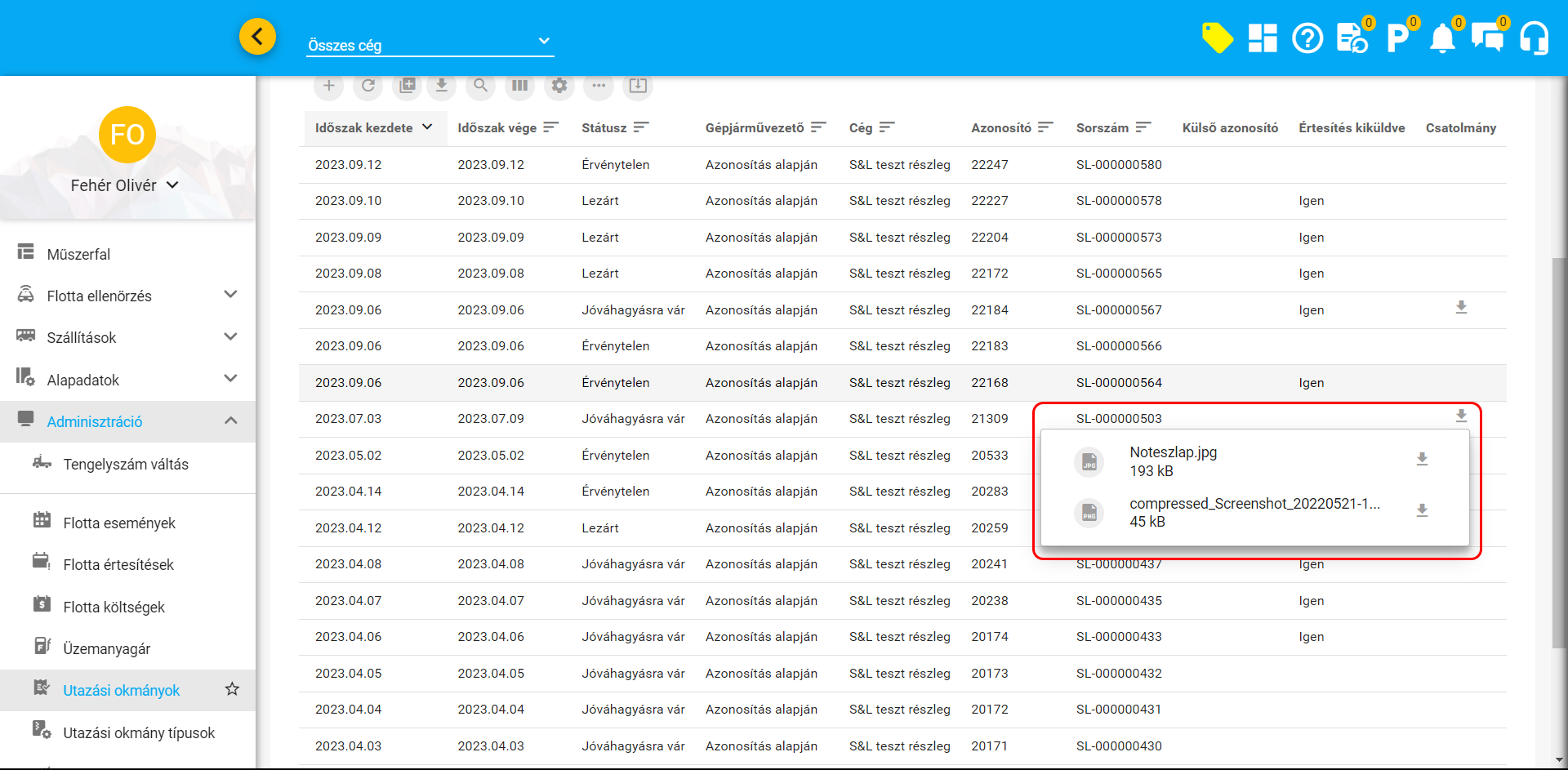Click the headset support icon
Image resolution: width=1568 pixels, height=770 pixels.
click(x=1534, y=38)
